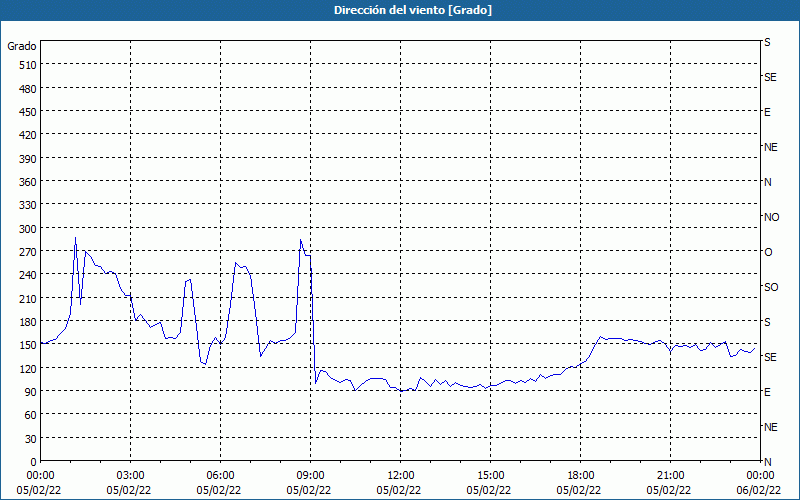Screen dimensions: 800x500
Task: Click the "18:00" time label
Action: click(x=580, y=476)
